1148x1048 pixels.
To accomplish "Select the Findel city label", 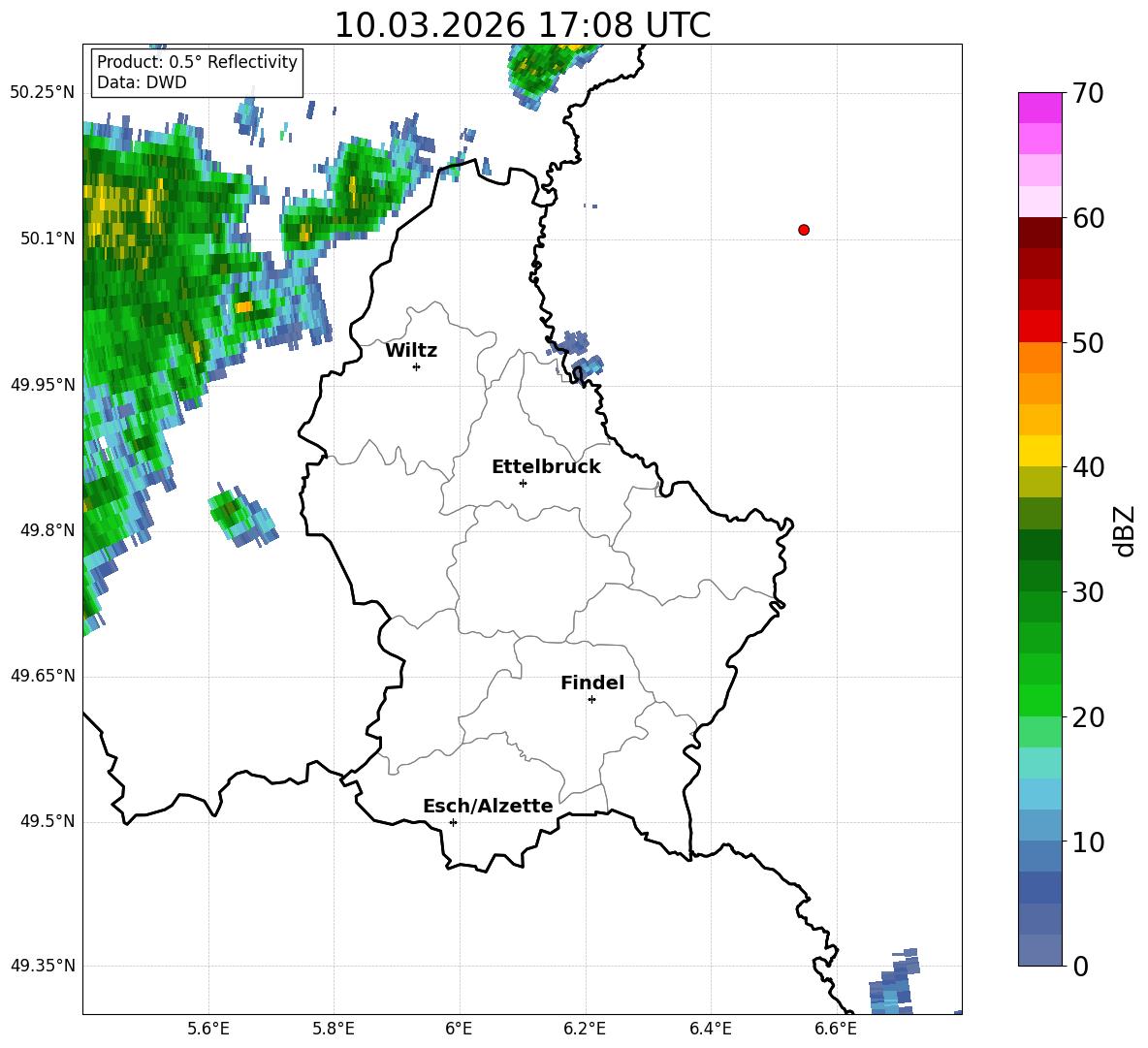I will pyautogui.click(x=592, y=683).
